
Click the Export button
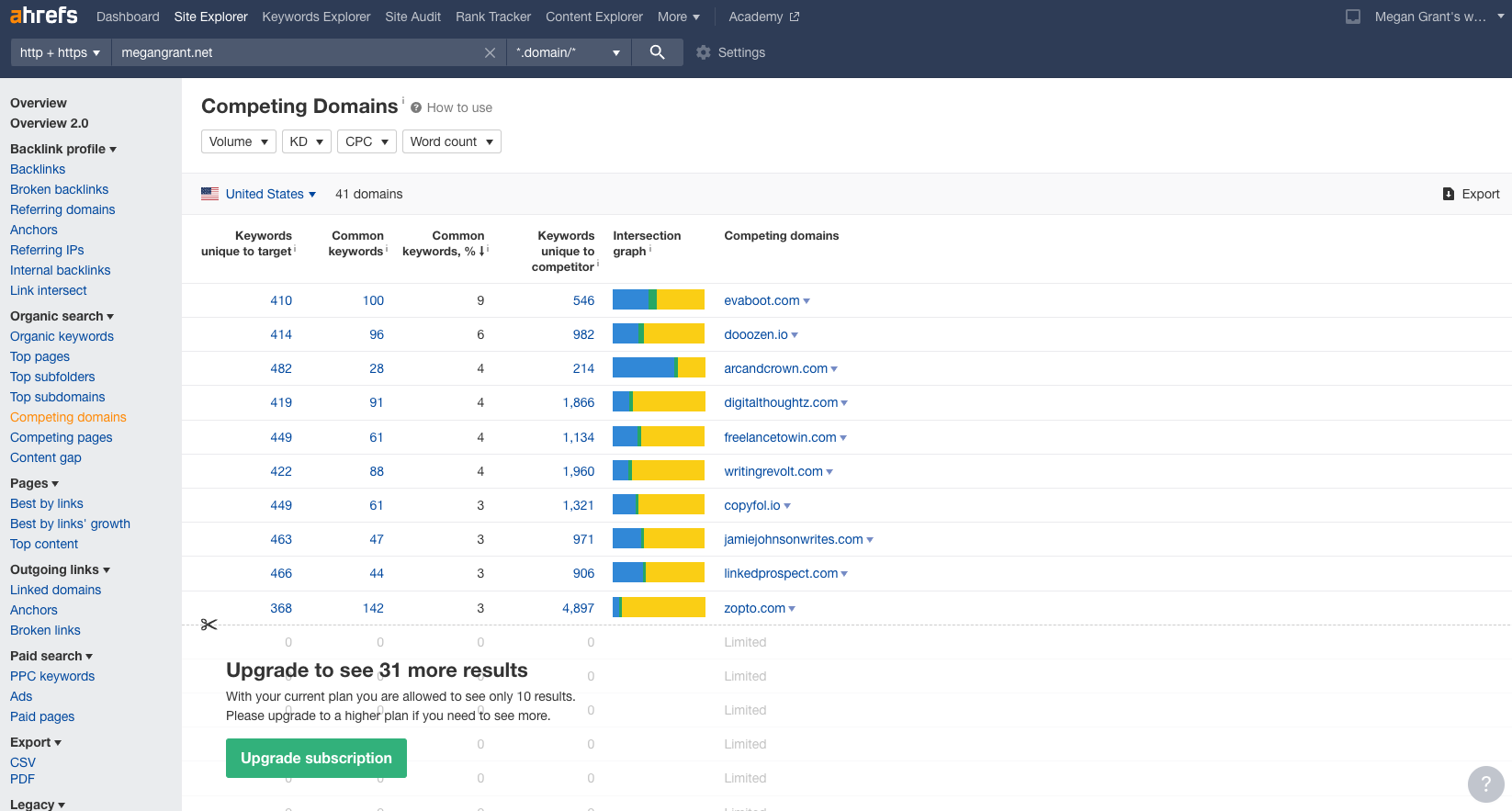1471,194
